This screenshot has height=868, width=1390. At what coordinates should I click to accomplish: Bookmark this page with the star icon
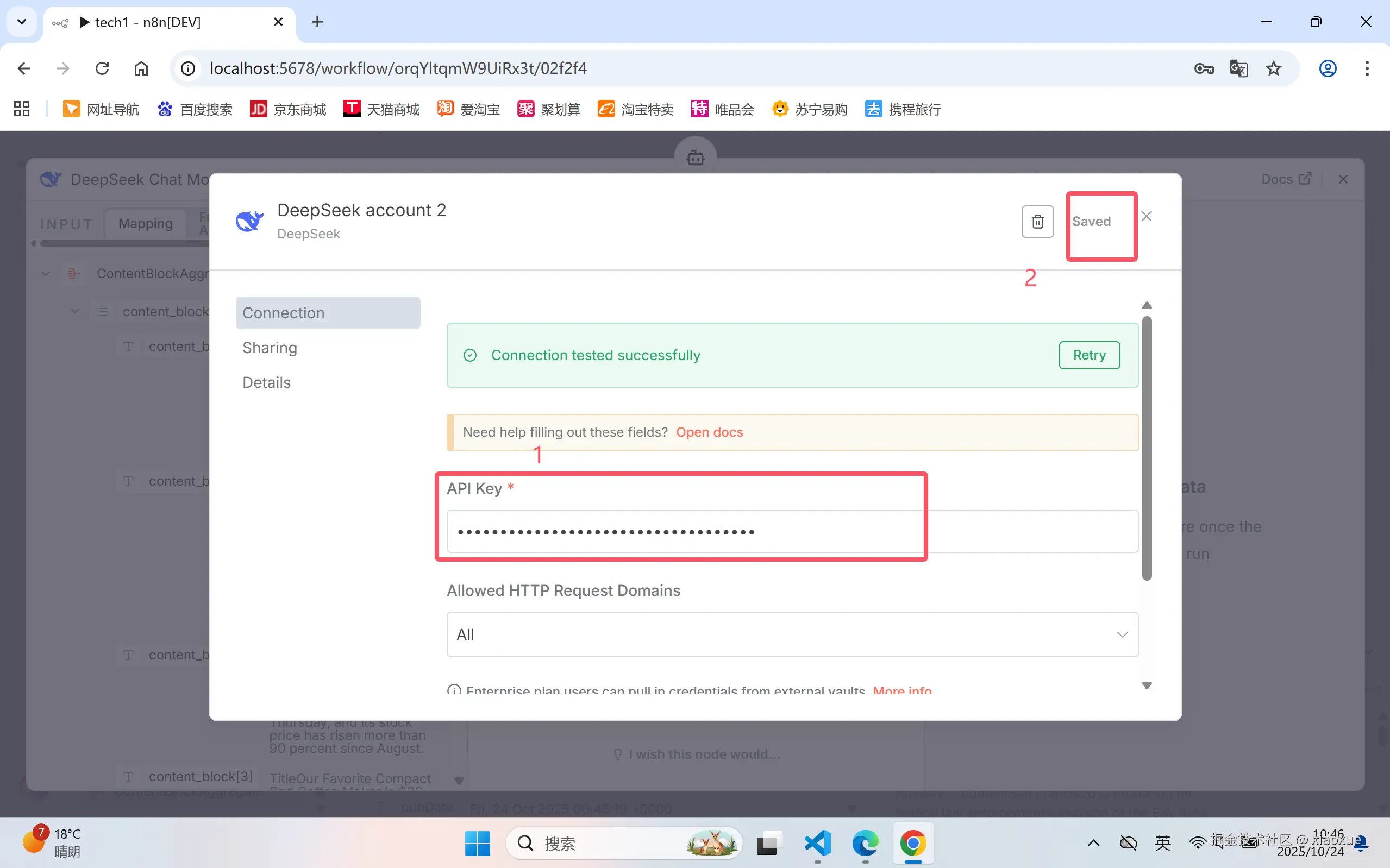[1273, 69]
